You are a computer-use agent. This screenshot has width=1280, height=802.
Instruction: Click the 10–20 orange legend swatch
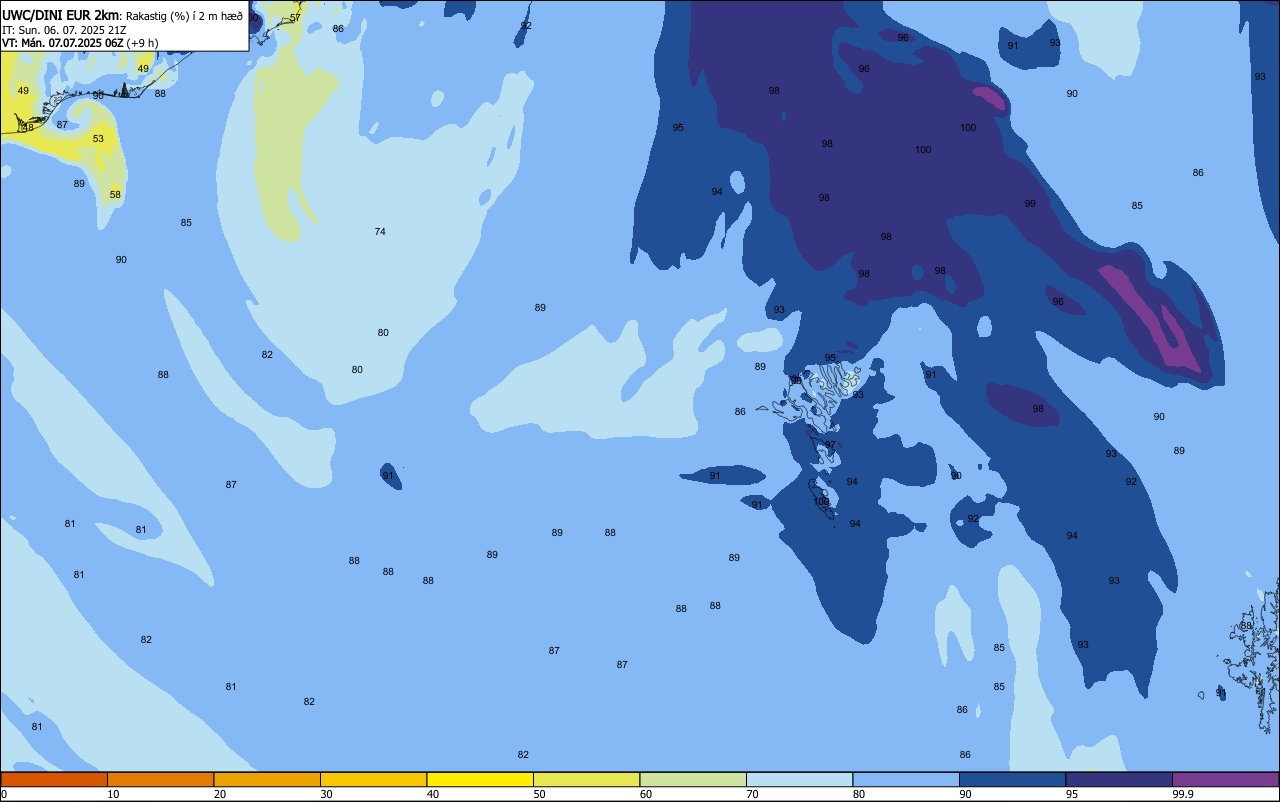pyautogui.click(x=160, y=779)
